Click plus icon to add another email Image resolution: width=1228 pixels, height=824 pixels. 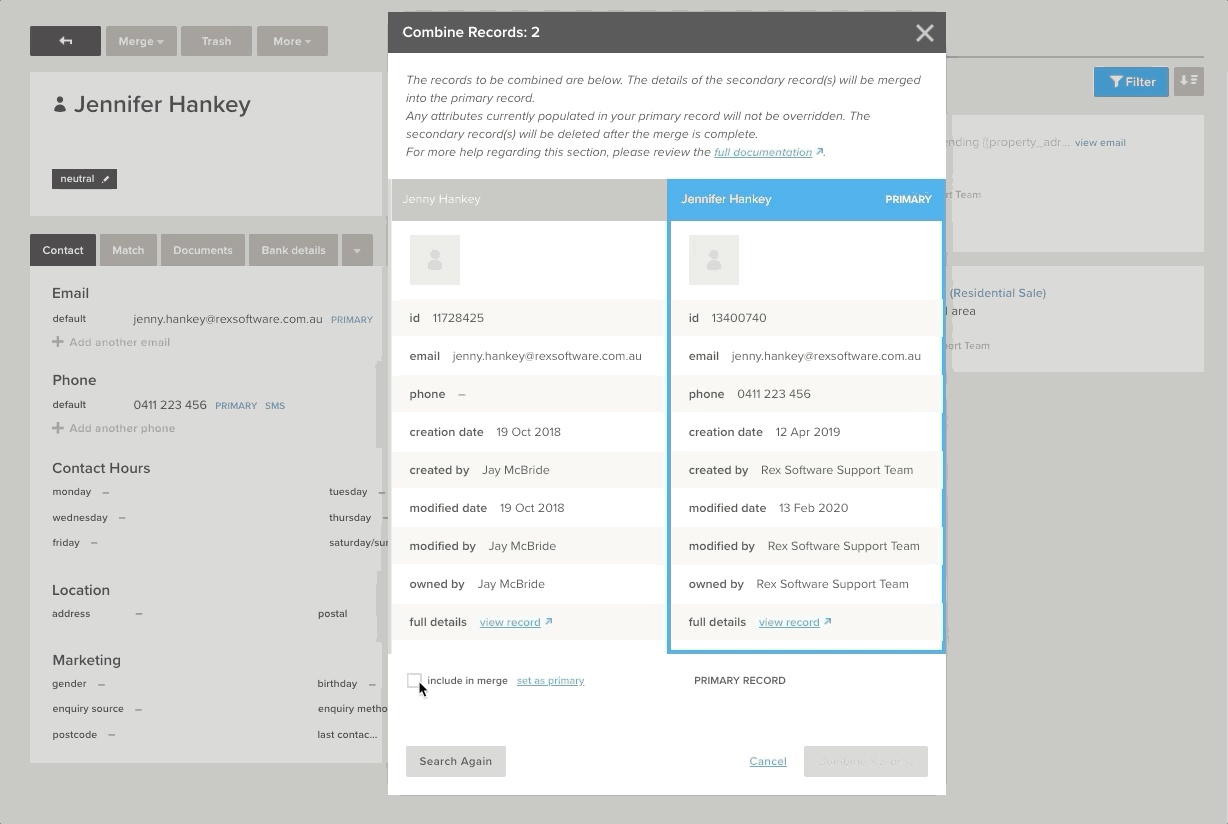point(58,342)
